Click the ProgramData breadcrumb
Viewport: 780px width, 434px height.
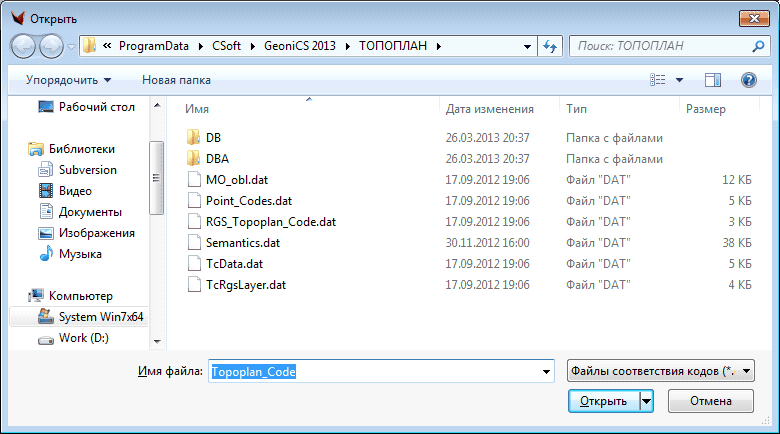pyautogui.click(x=154, y=46)
